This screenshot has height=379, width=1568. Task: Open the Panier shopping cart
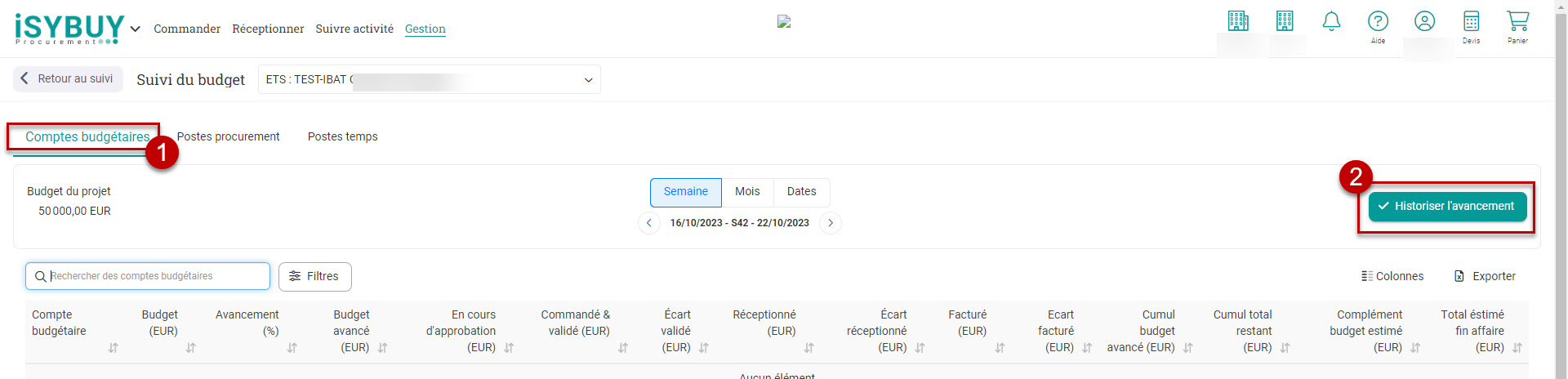(x=1517, y=22)
